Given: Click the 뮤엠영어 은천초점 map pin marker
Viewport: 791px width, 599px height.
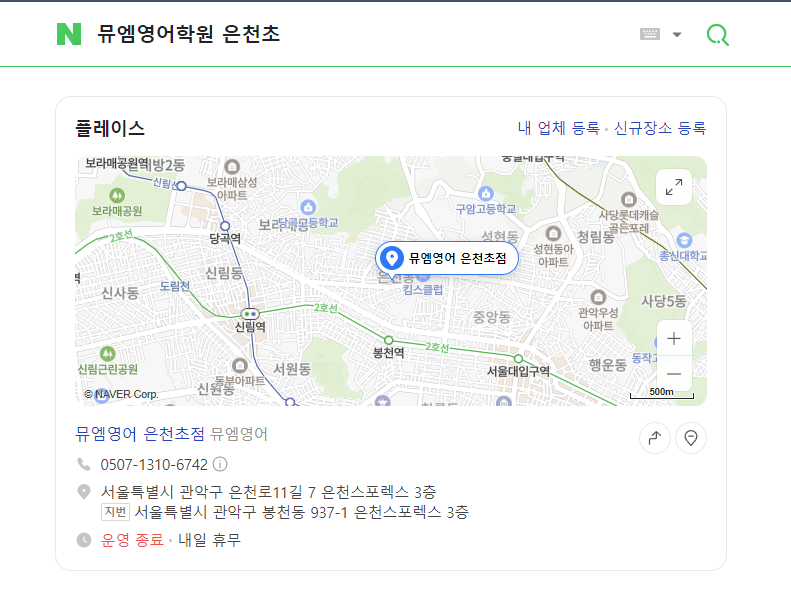Looking at the screenshot, I should [447, 258].
